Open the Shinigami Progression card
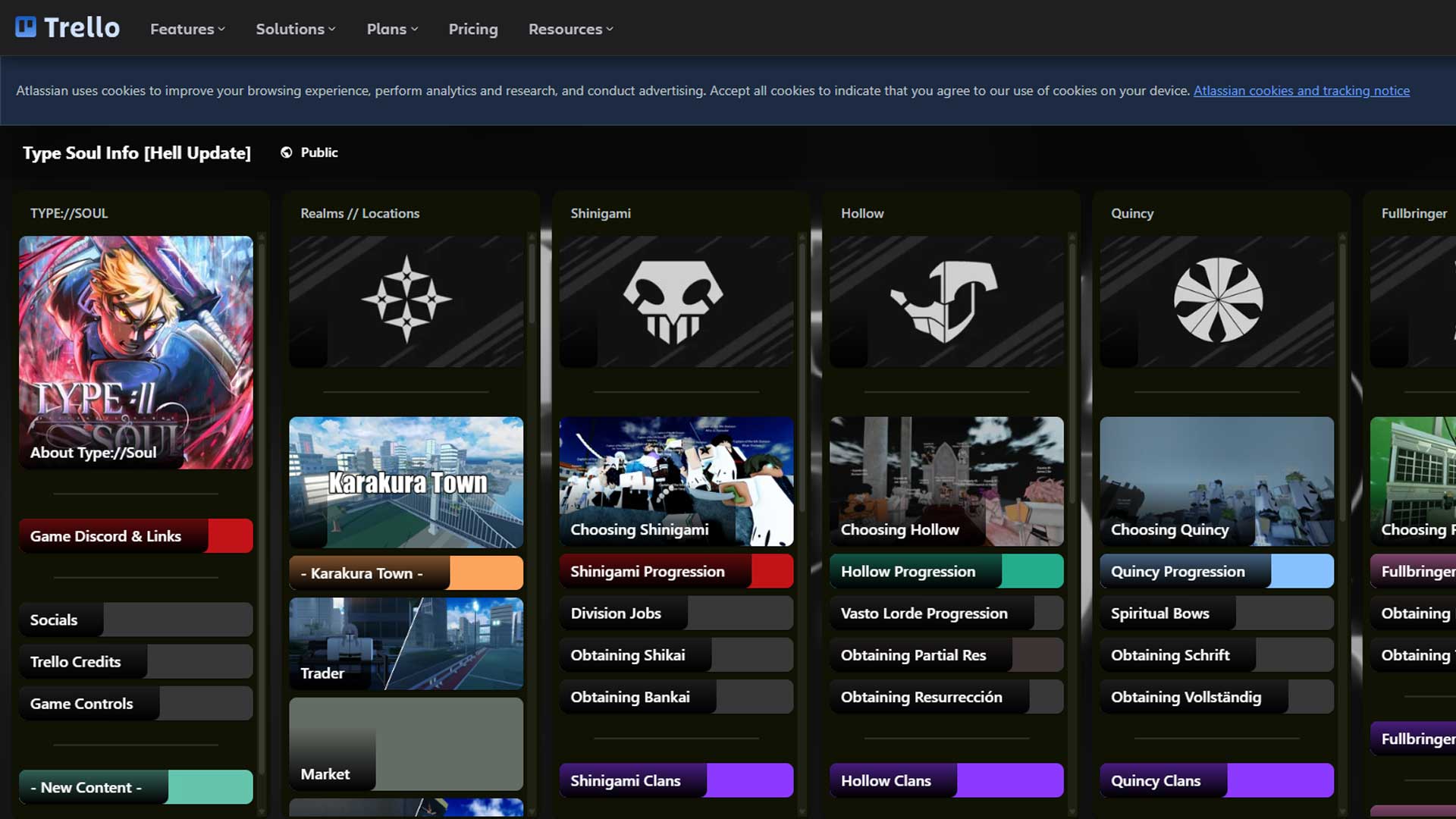Screen dimensions: 1456x819 (x=676, y=572)
